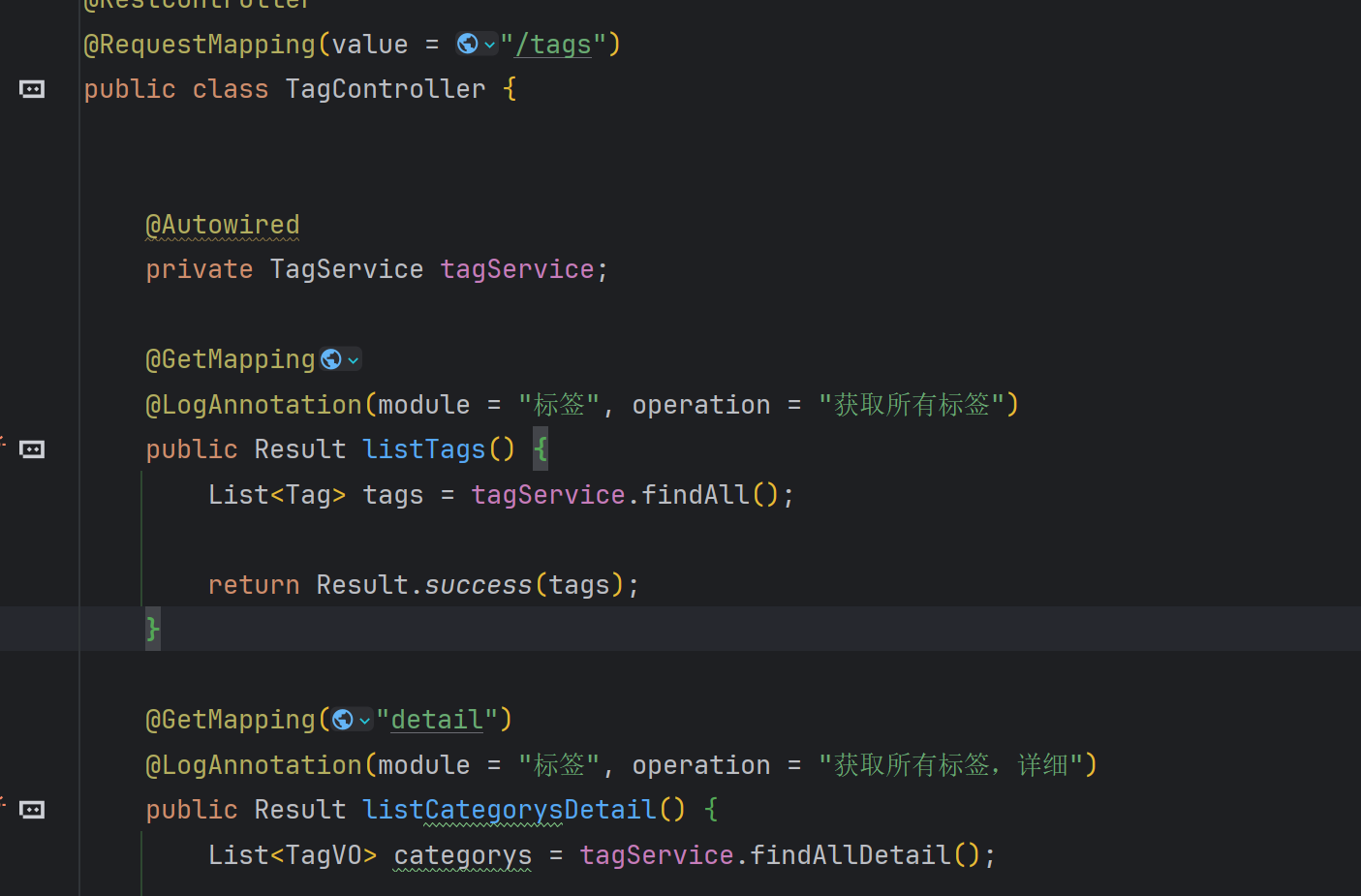1361x896 pixels.
Task: Click the underlined categorys variable name
Action: [x=462, y=855]
